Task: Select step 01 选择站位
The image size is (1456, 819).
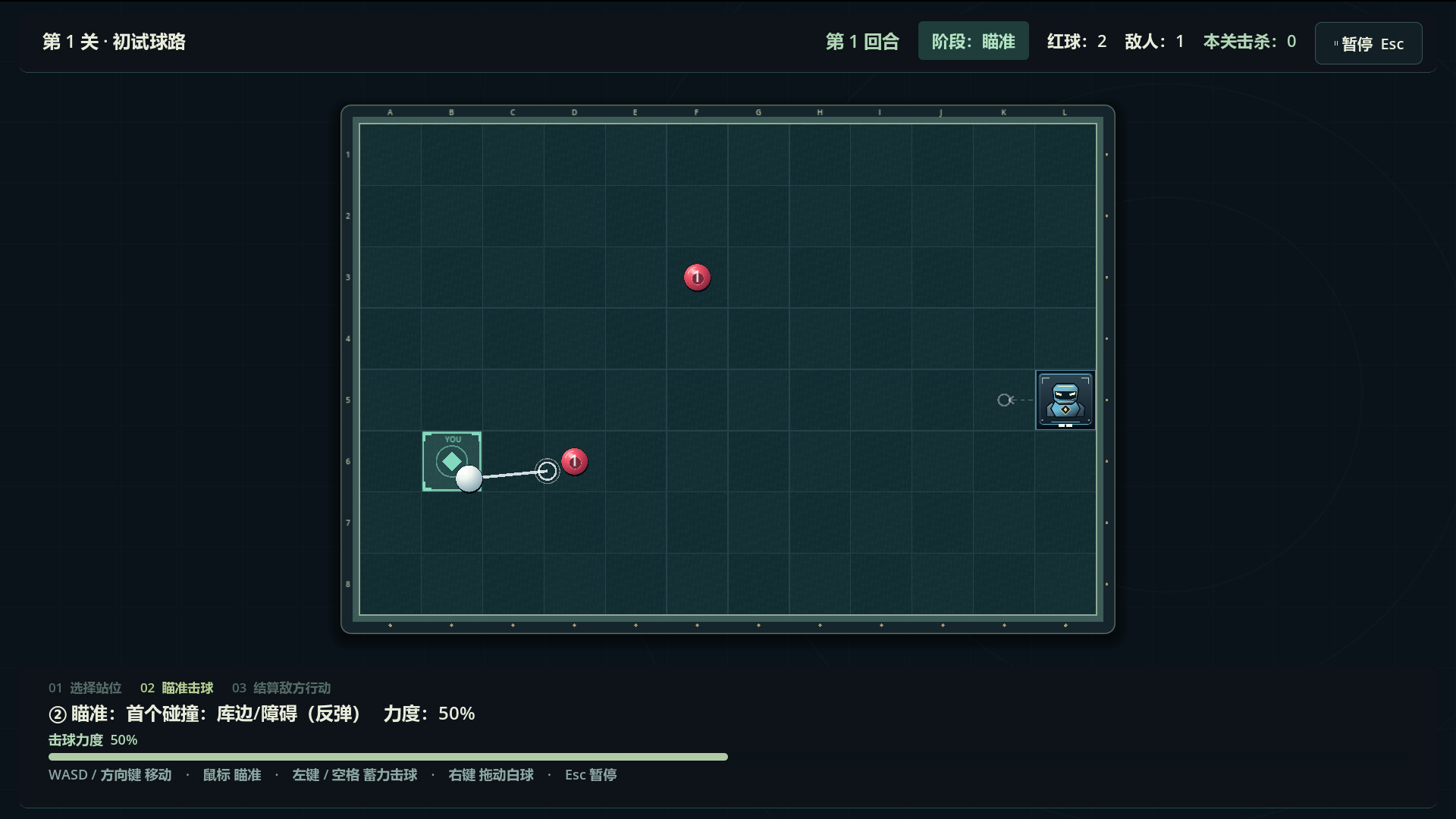Action: point(85,688)
